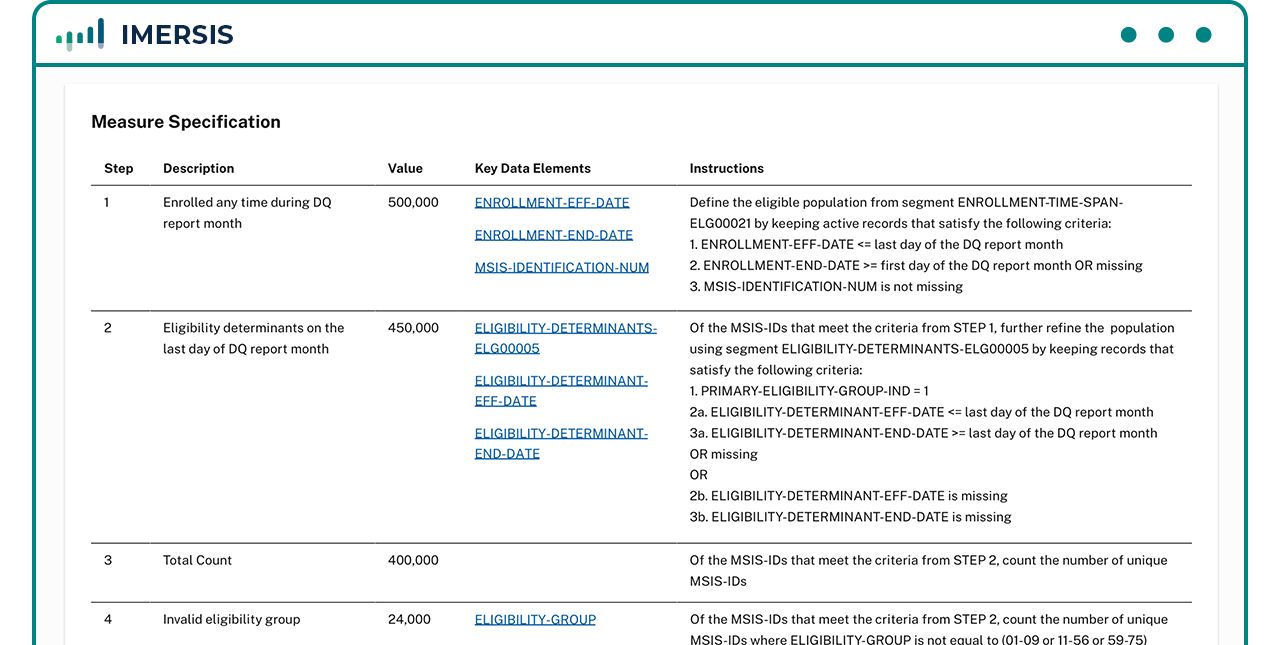Open the ELIGIBILITY-DETERMINANTS-ELG00005 link
Image resolution: width=1280 pixels, height=645 pixels.
(x=566, y=338)
